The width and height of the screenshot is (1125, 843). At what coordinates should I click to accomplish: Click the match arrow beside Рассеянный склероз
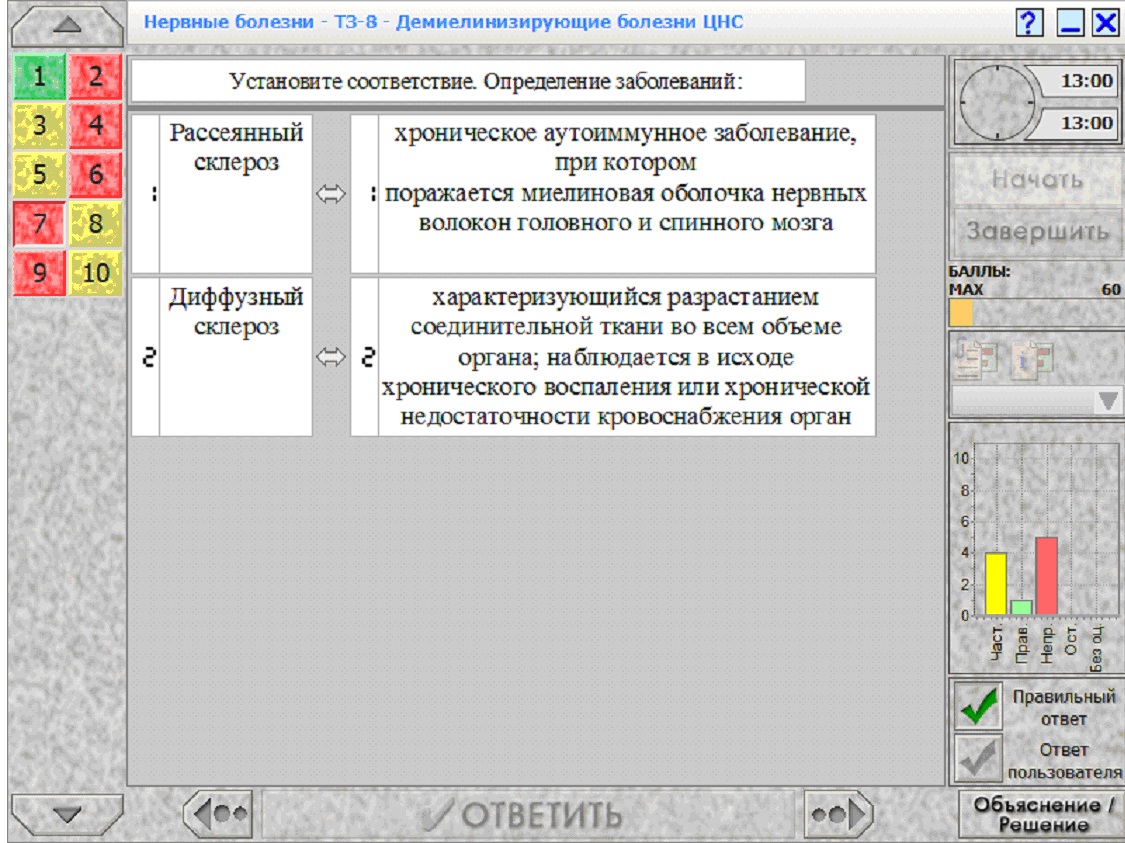click(331, 194)
